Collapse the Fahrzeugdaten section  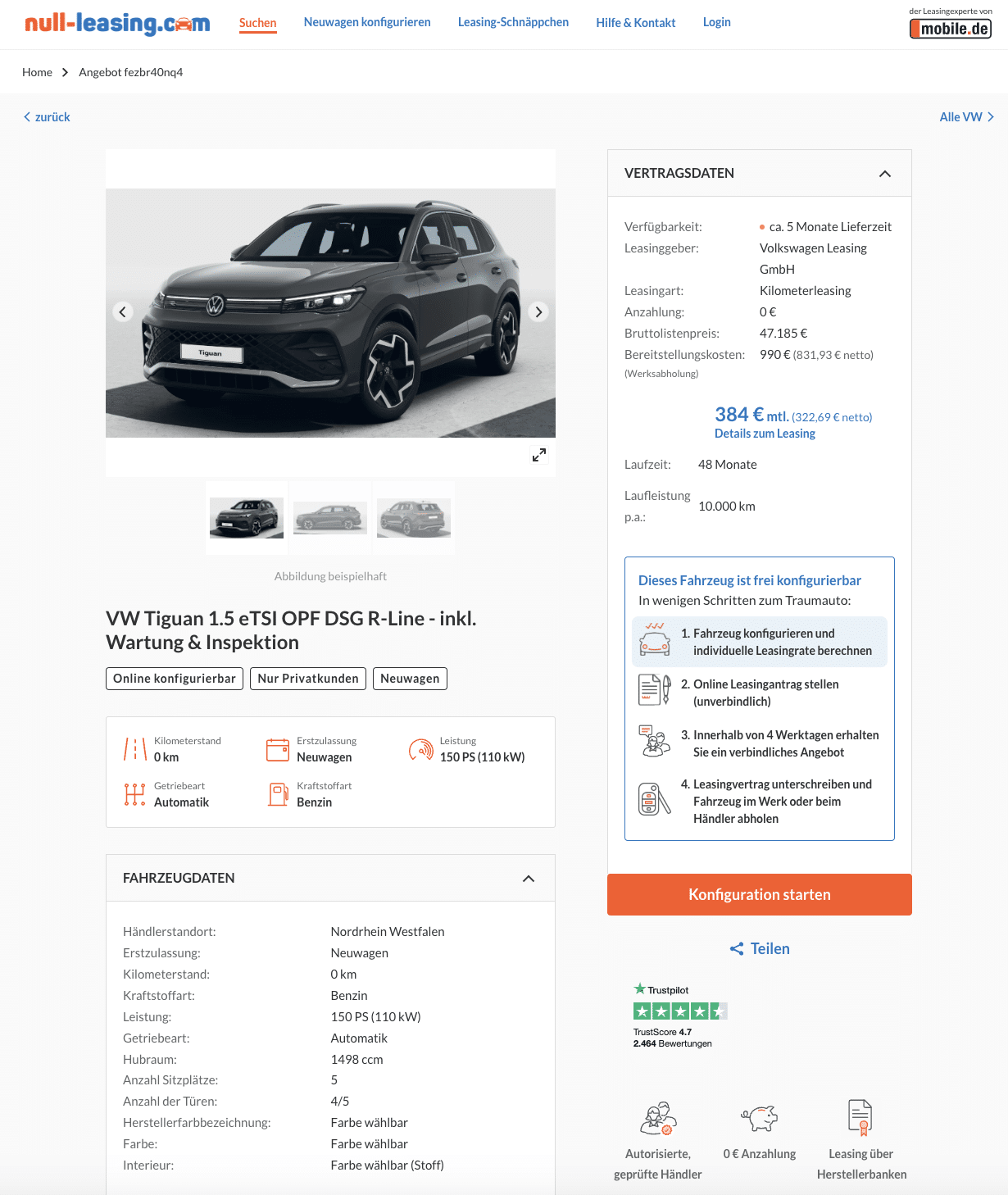click(529, 879)
